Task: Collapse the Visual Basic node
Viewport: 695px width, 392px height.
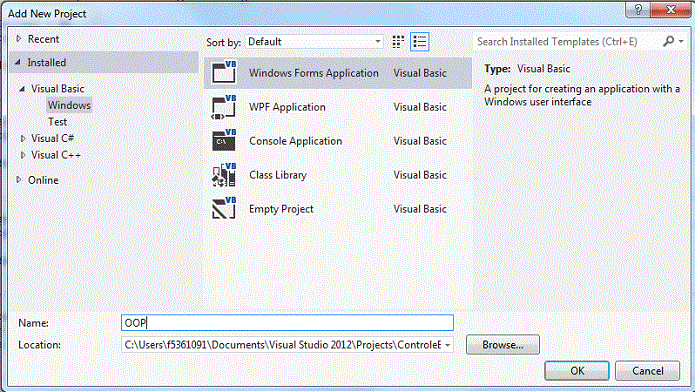Action: pos(22,89)
